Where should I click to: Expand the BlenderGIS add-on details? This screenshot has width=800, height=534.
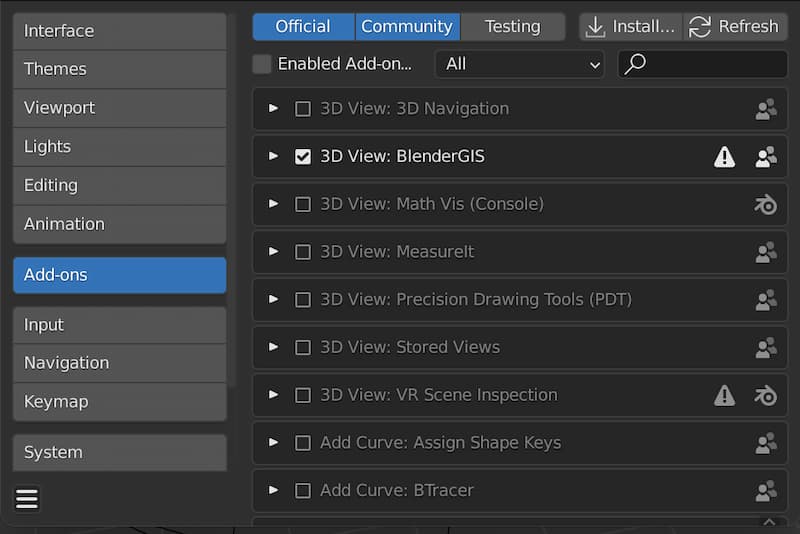[x=274, y=157]
